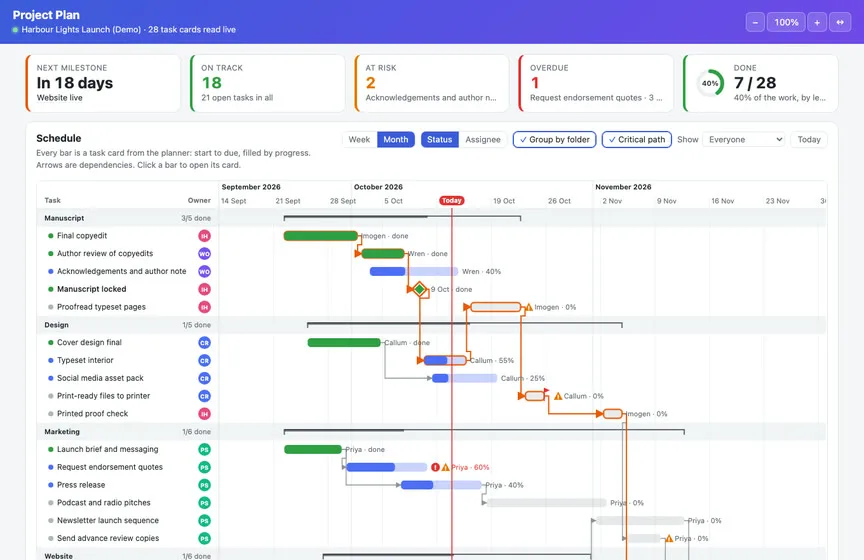Click the PS avatar beside Launch brief and messaging
The width and height of the screenshot is (864, 560).
pos(204,450)
